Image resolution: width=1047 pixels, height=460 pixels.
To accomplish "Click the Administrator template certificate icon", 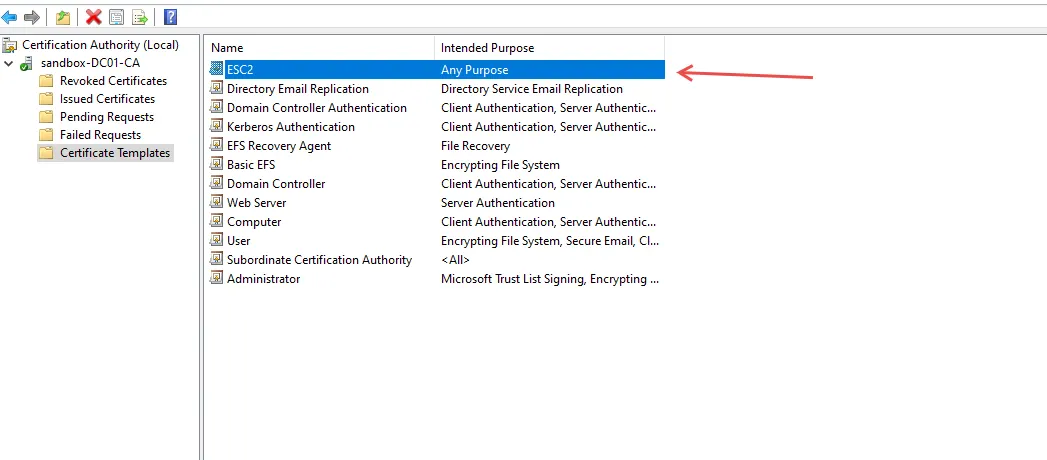I will pyautogui.click(x=217, y=279).
